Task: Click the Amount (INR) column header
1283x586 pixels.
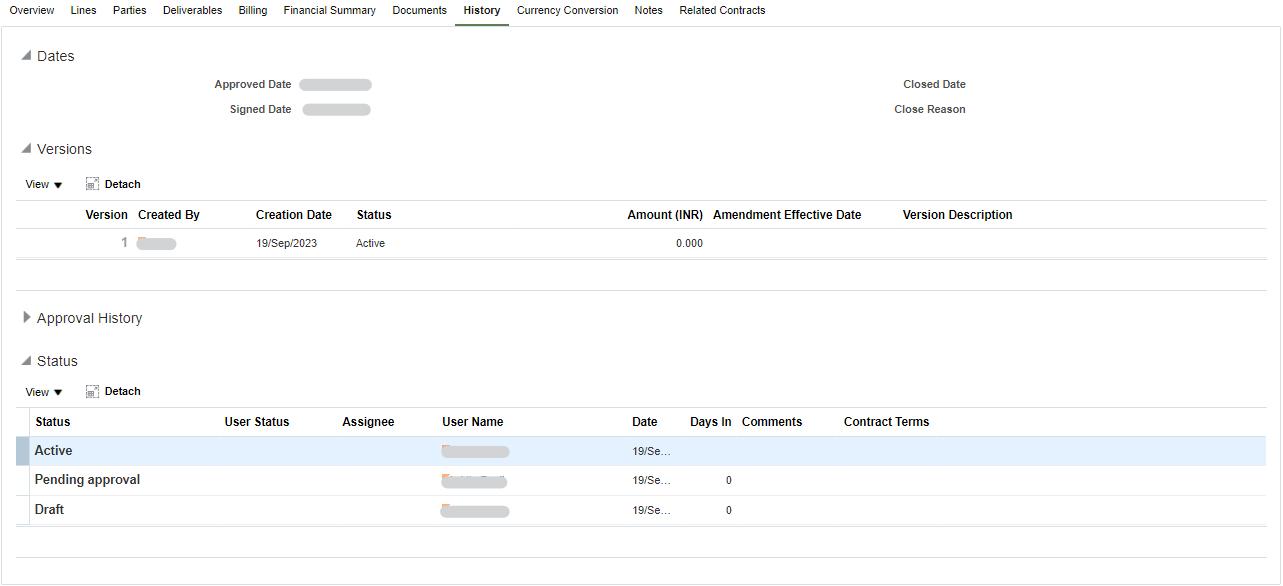Action: 664,214
